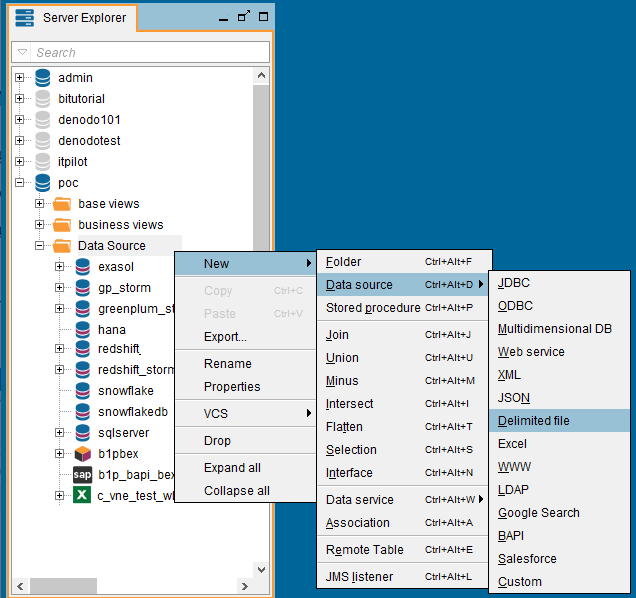Detach the Server Explorer panel
The image size is (636, 598).
[x=244, y=16]
